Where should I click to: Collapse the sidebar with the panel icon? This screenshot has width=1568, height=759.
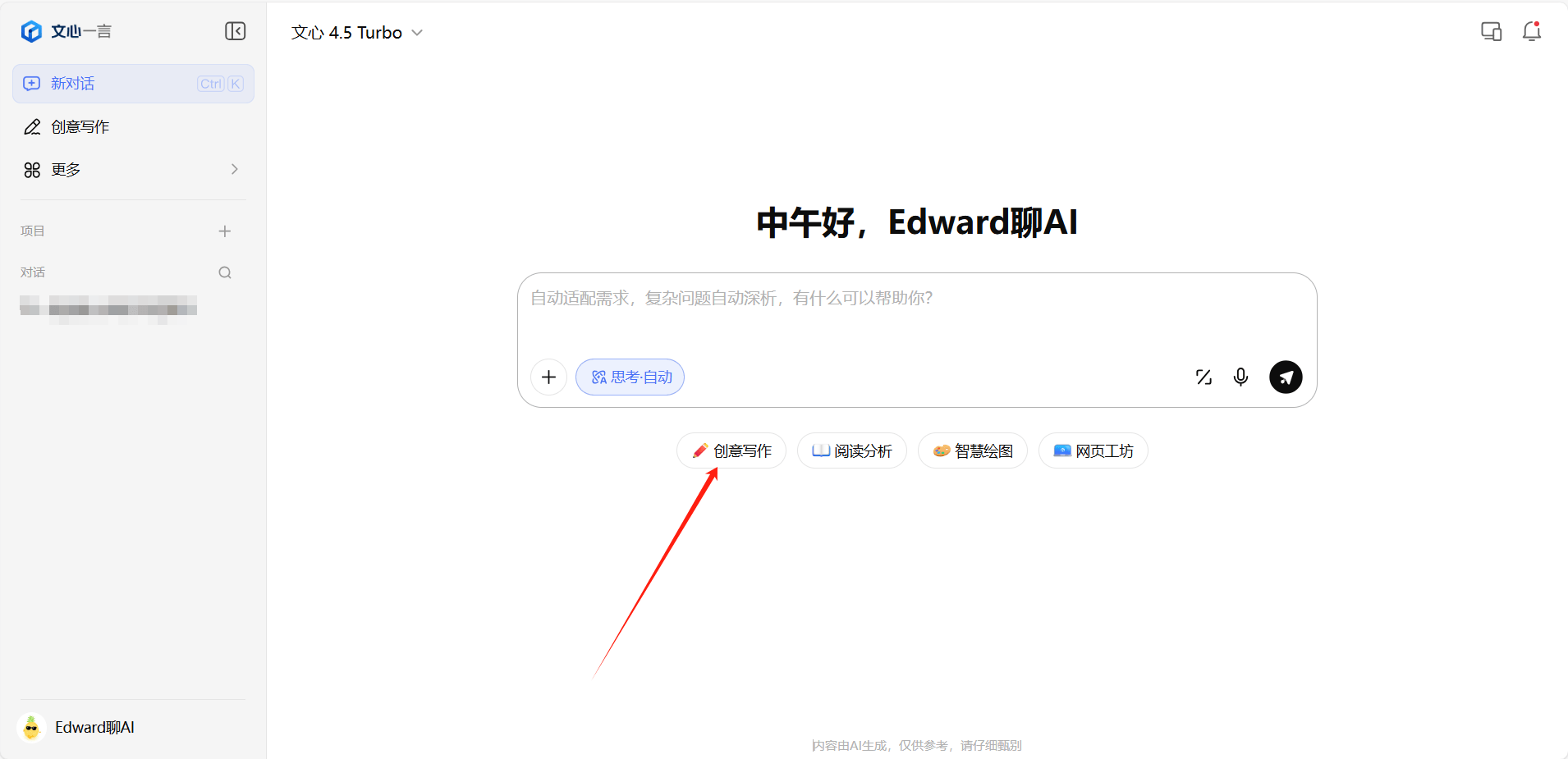tap(236, 31)
